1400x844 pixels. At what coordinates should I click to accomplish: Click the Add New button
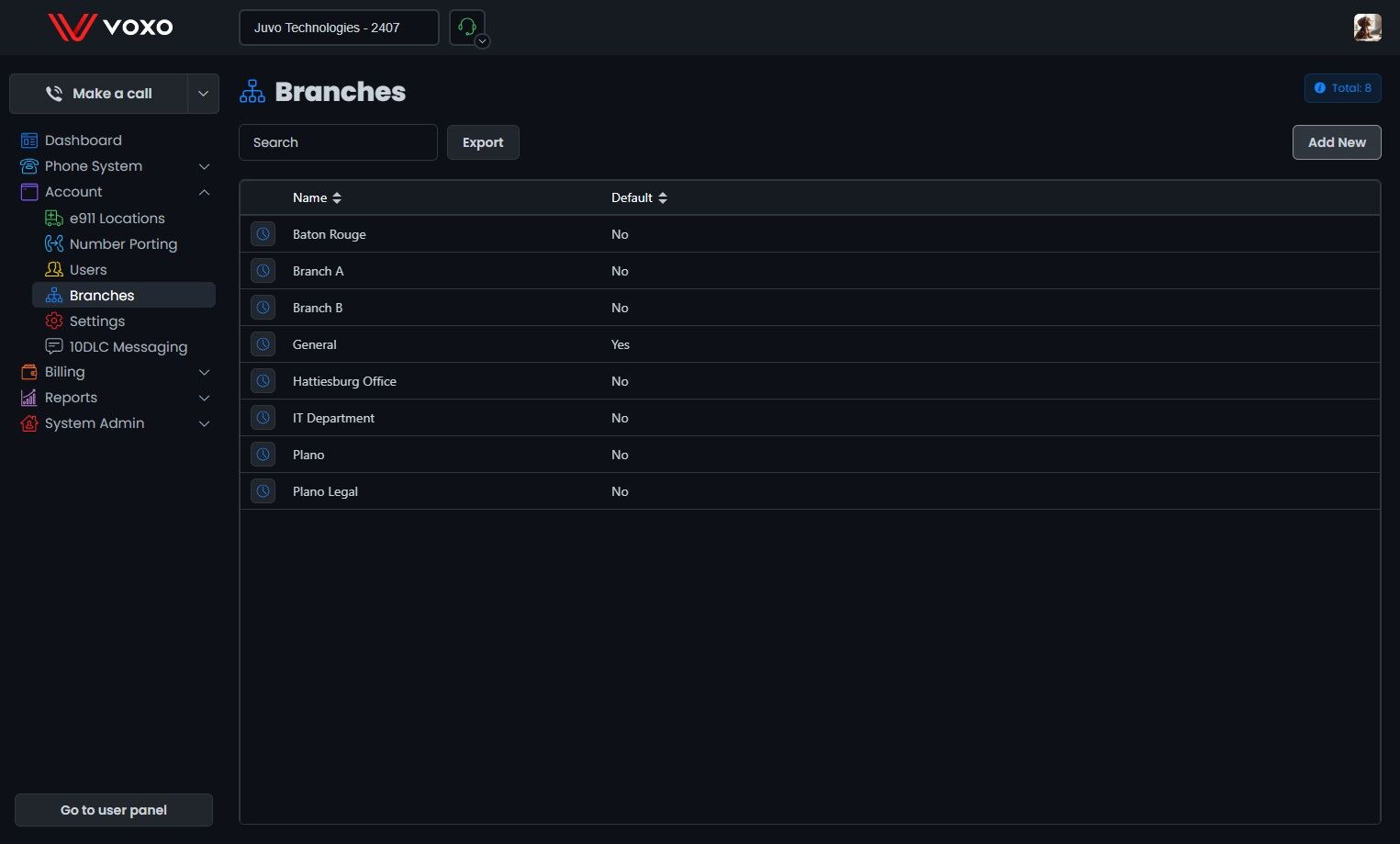1337,142
